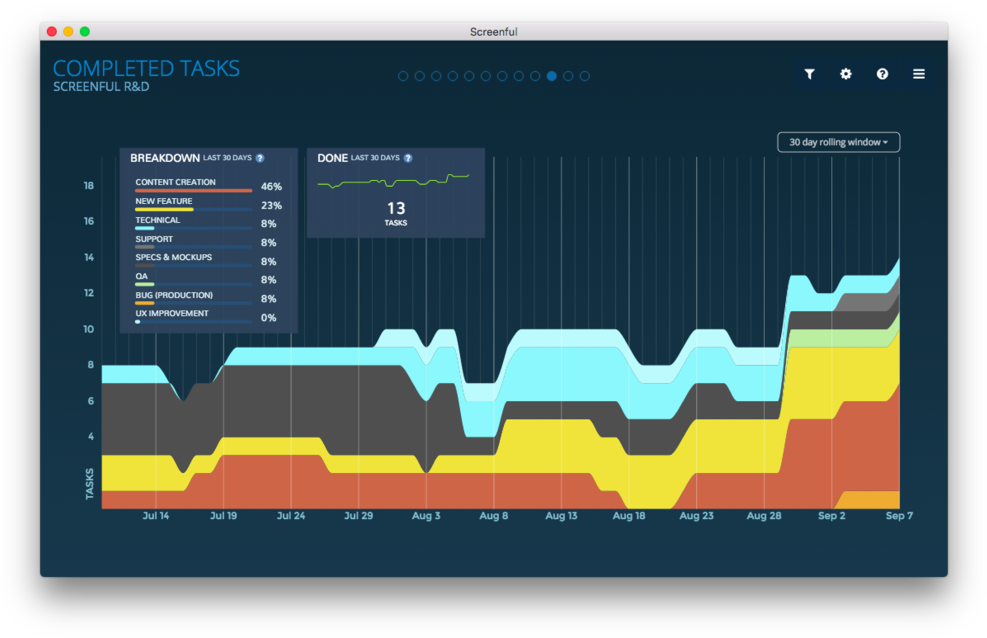The width and height of the screenshot is (987, 638).
Task: Click the 13 tasks count in Done panel
Action: pos(395,208)
